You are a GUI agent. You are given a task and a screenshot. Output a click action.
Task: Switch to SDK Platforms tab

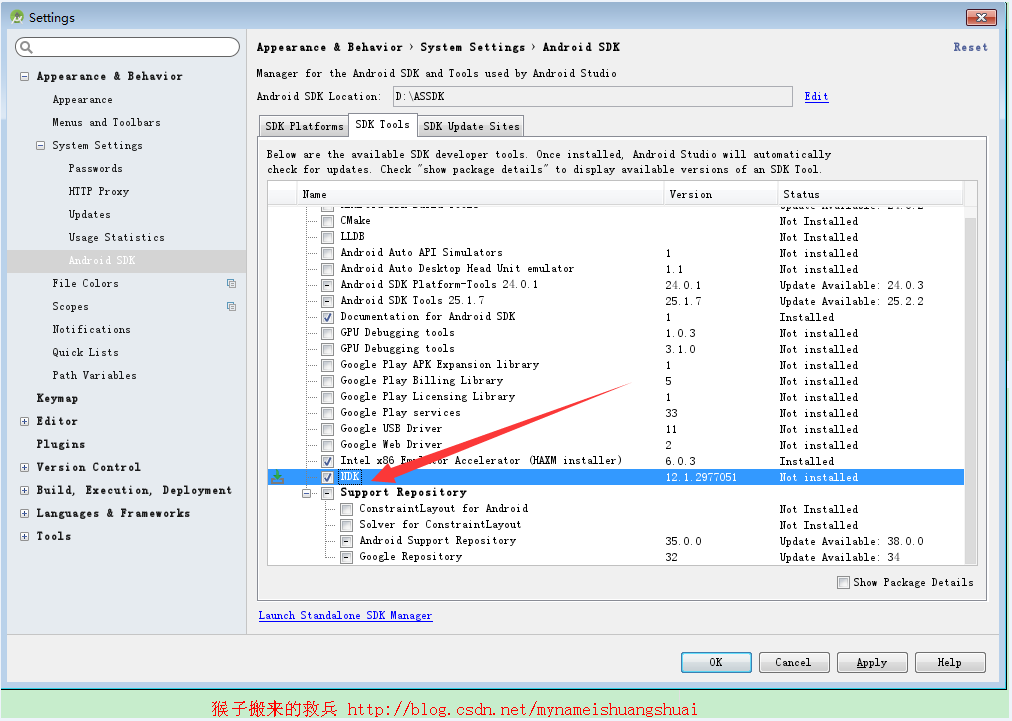[304, 126]
